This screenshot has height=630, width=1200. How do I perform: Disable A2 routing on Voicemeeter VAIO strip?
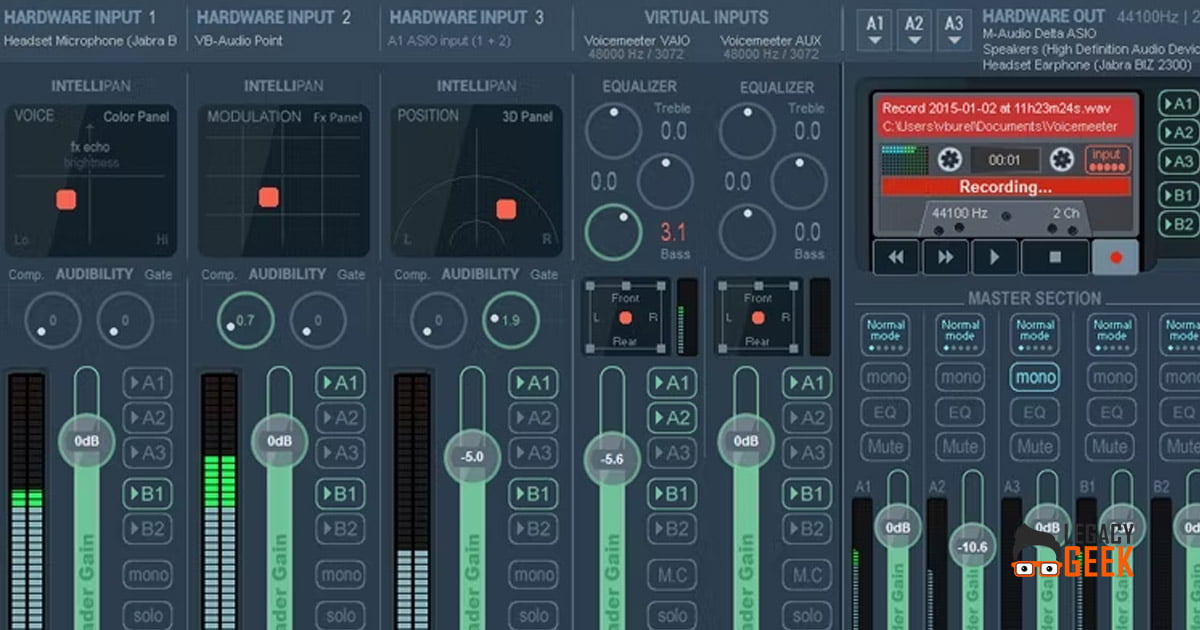[x=671, y=418]
